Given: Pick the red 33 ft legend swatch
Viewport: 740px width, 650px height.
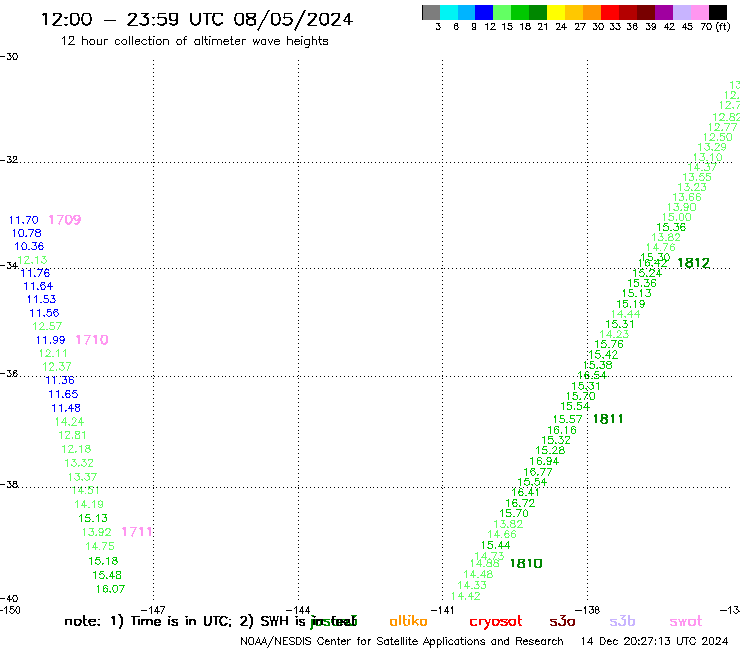Looking at the screenshot, I should tap(610, 12).
